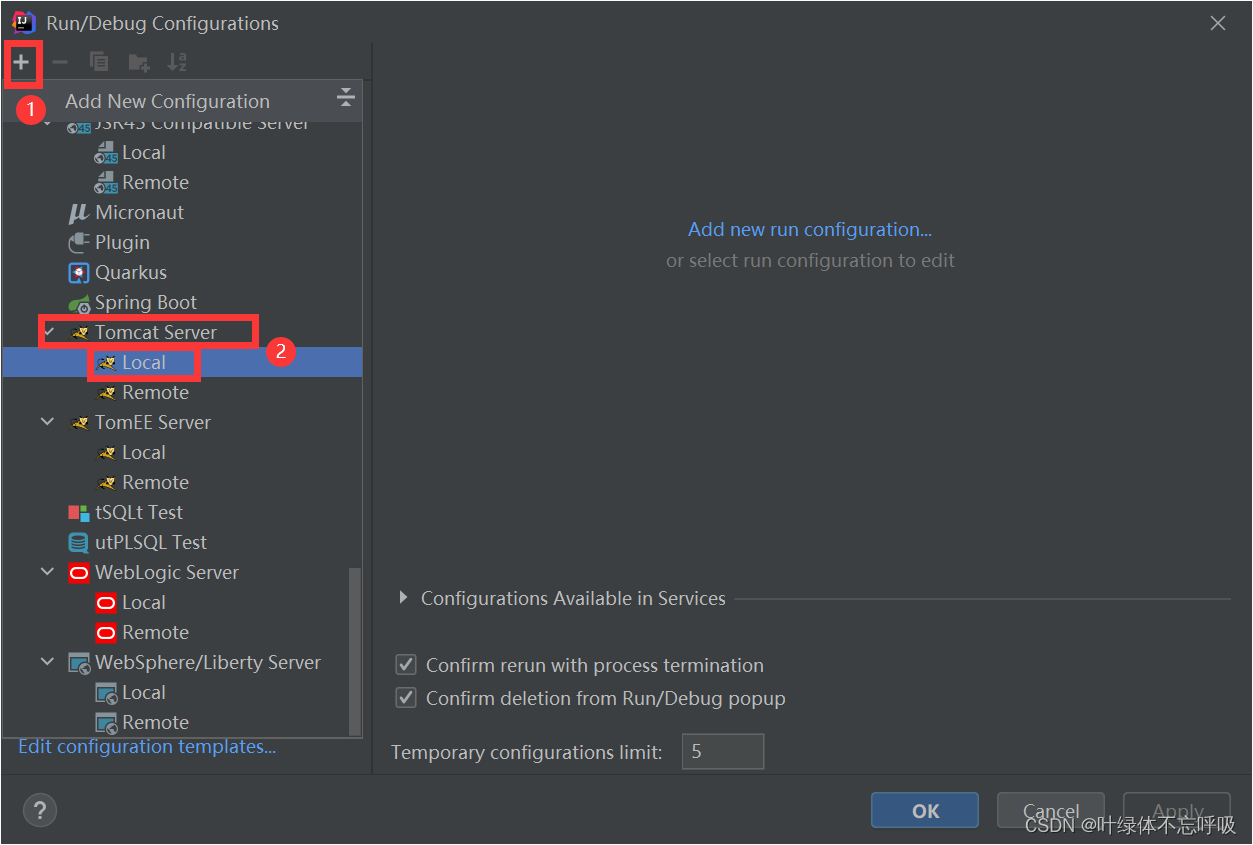
Task: Select Remote under TomEE Server
Action: 155,482
